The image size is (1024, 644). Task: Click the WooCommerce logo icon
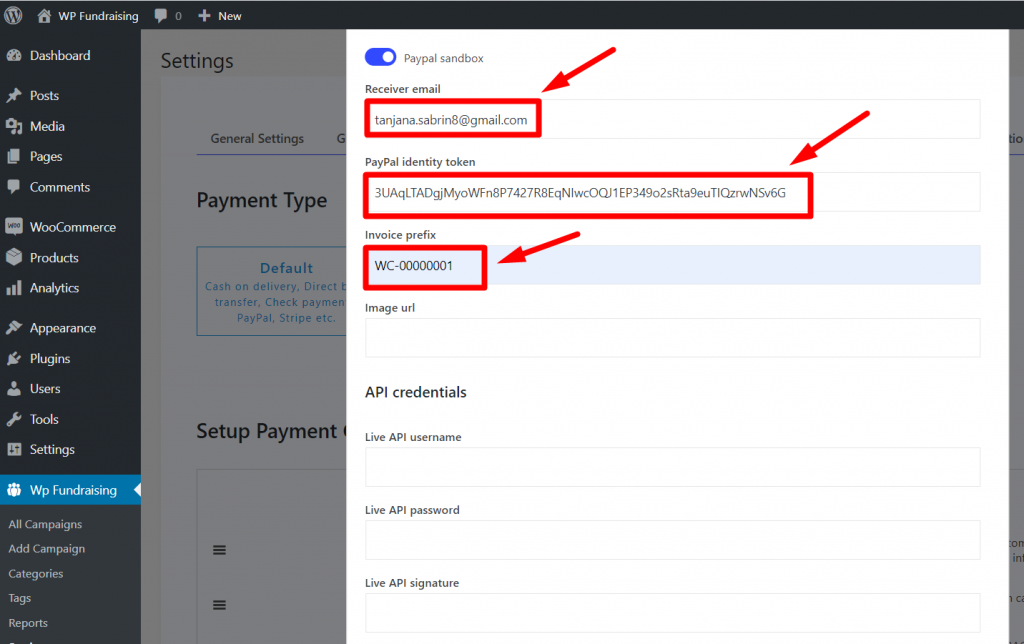(14, 227)
